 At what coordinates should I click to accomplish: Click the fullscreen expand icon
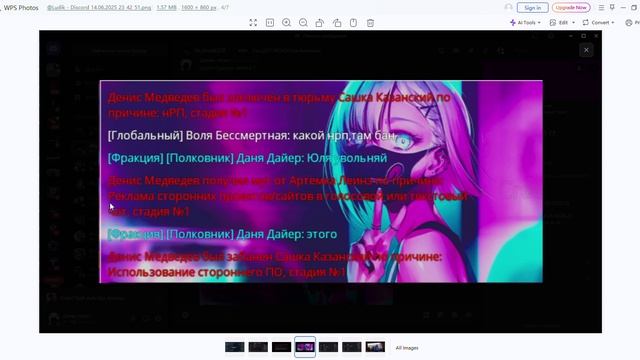[x=253, y=23]
